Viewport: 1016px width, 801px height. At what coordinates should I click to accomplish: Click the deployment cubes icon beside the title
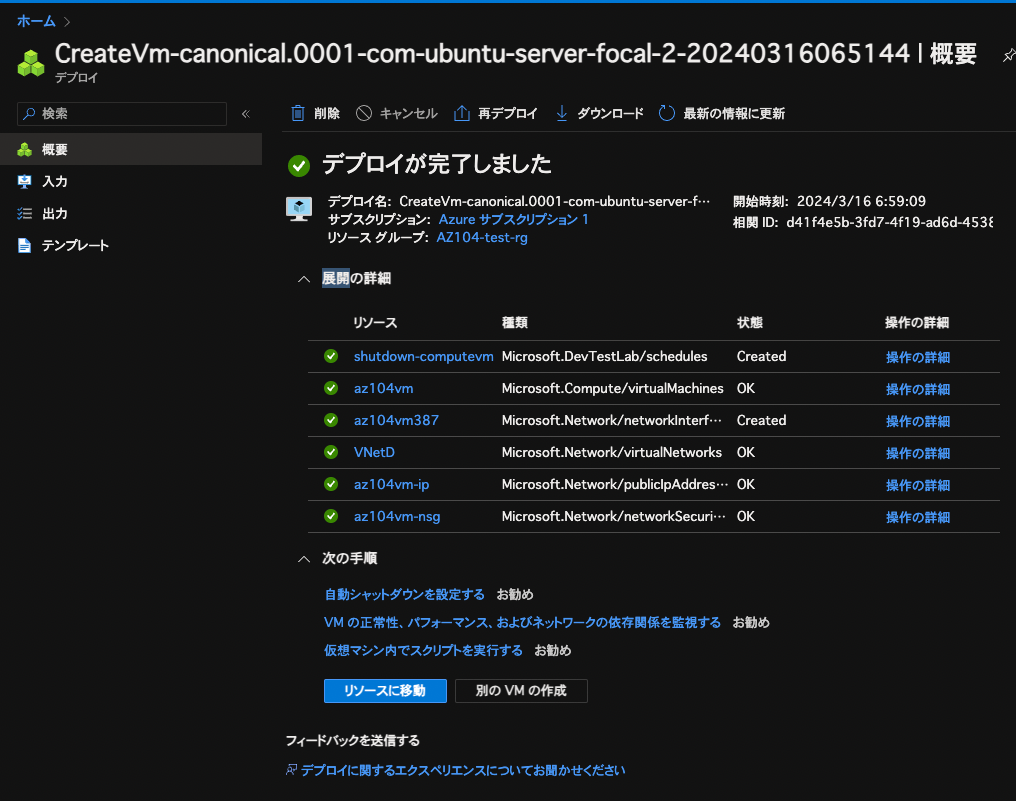[x=30, y=64]
